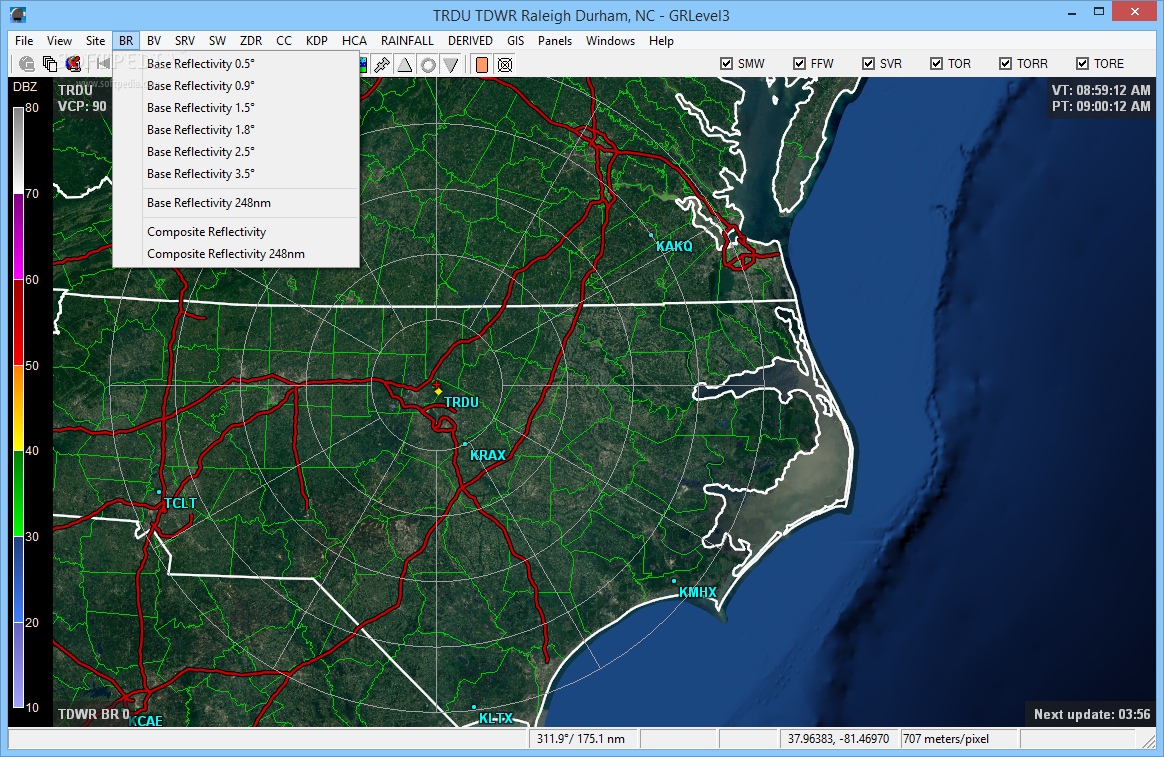Viewport: 1164px width, 757px height.
Task: Choose Base Reflectivity 1.8° menu entry
Action: (236, 129)
